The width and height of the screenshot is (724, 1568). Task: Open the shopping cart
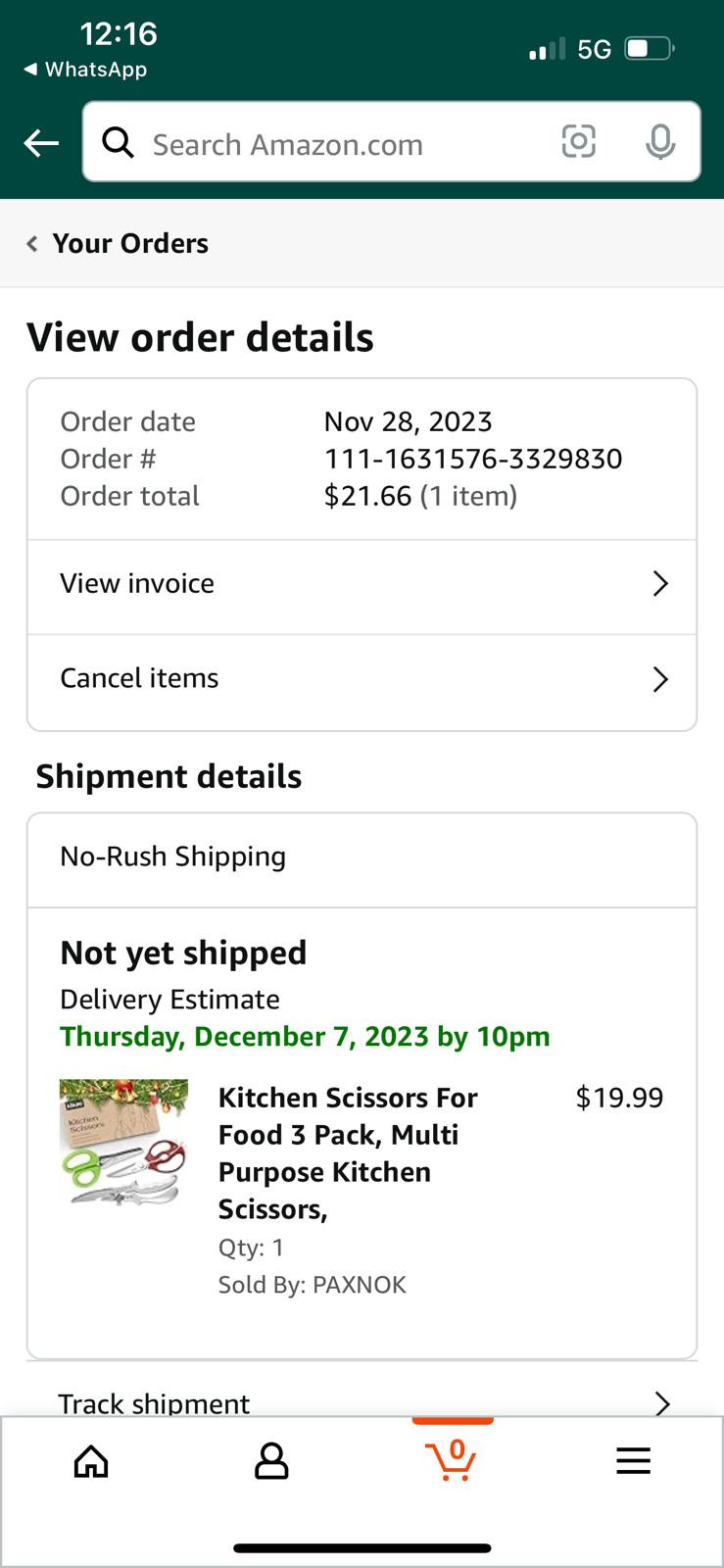tap(452, 1459)
